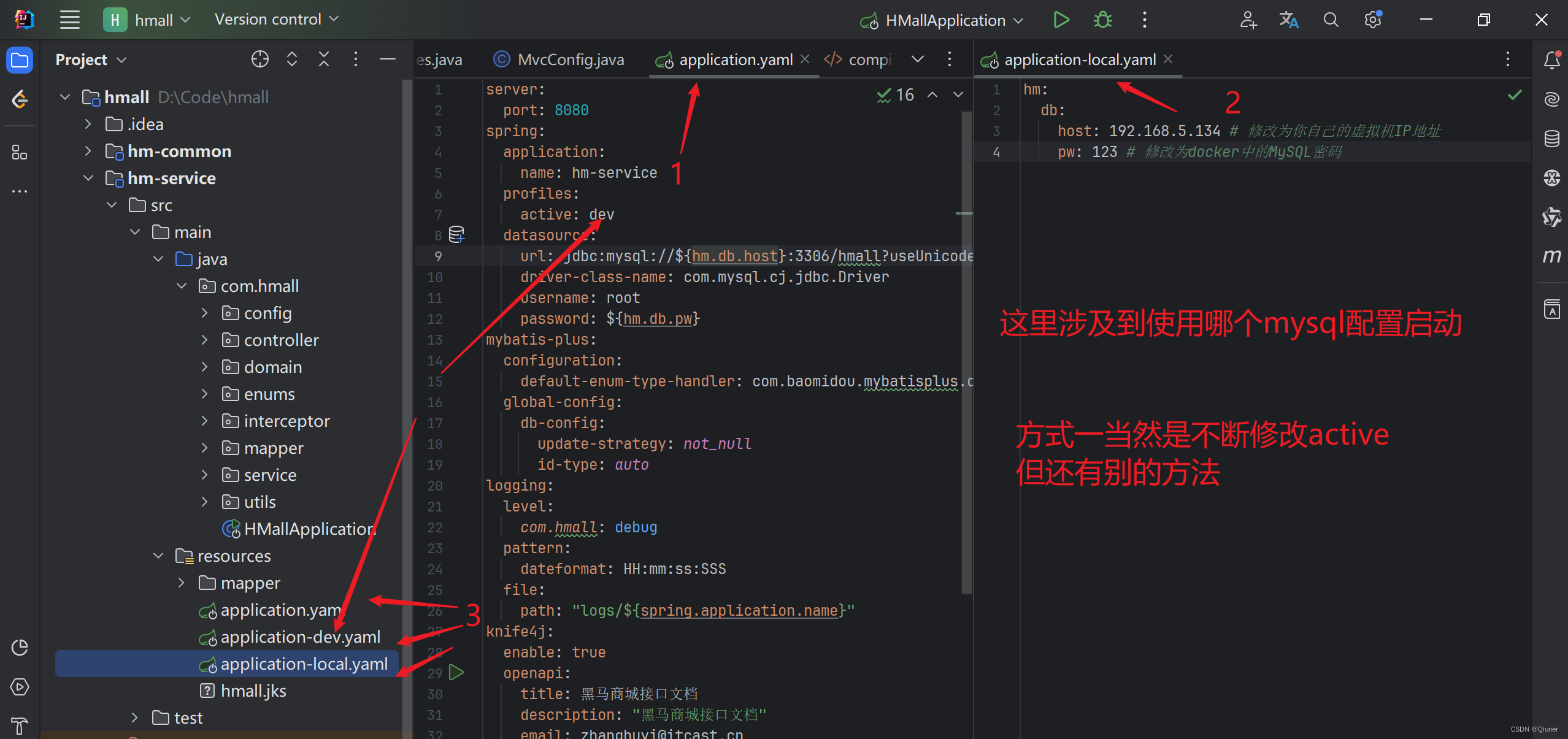Collapse All in Project panel
The width and height of the screenshot is (1568, 739).
tap(324, 59)
